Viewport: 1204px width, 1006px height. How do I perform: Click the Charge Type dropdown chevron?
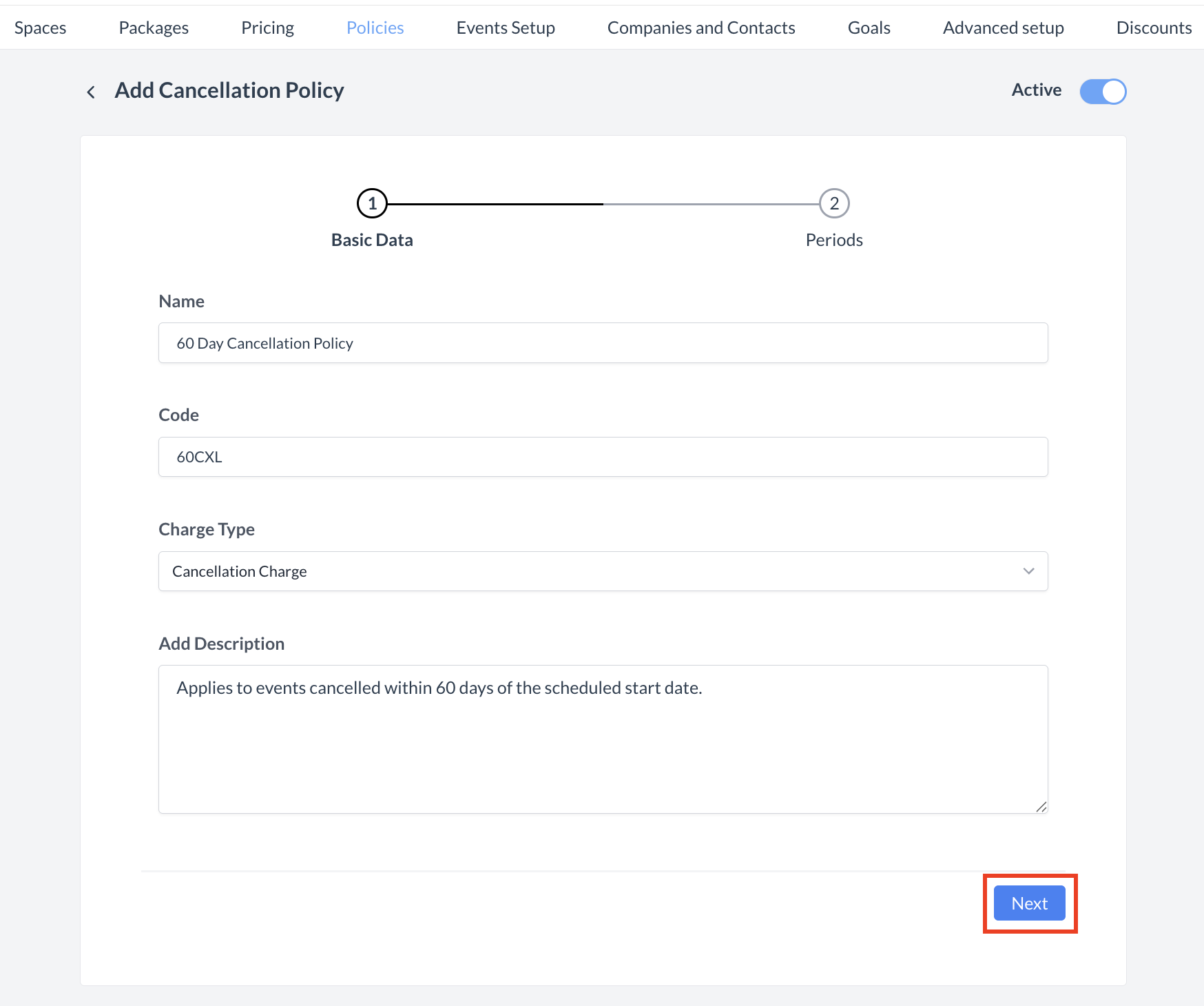click(x=1028, y=571)
